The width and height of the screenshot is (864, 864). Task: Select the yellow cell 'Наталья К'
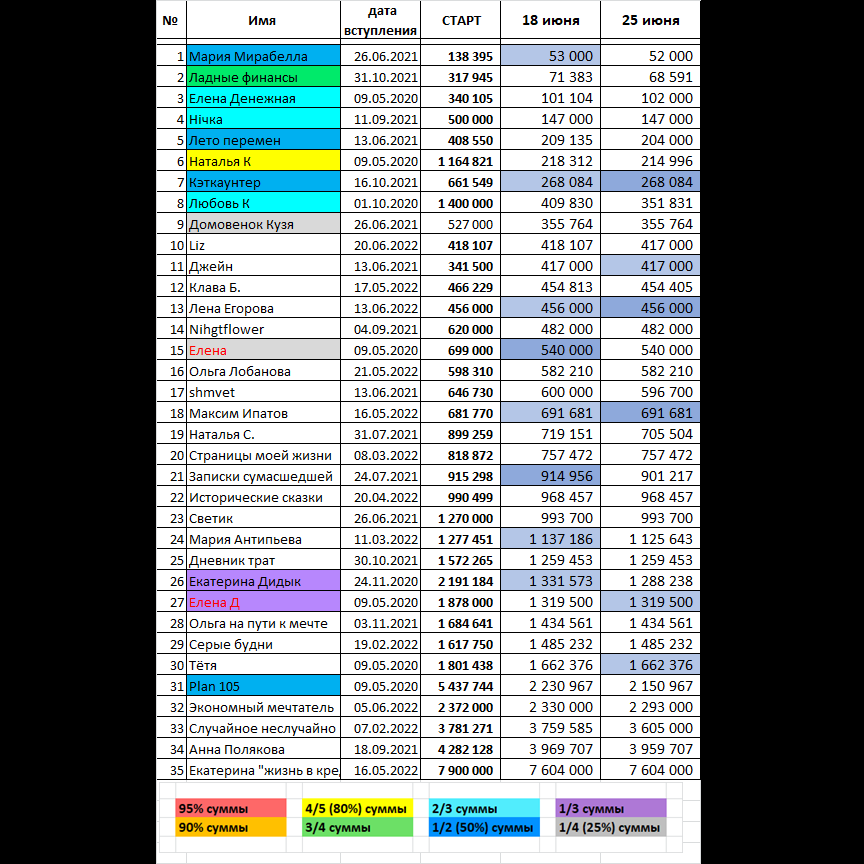coord(263,161)
